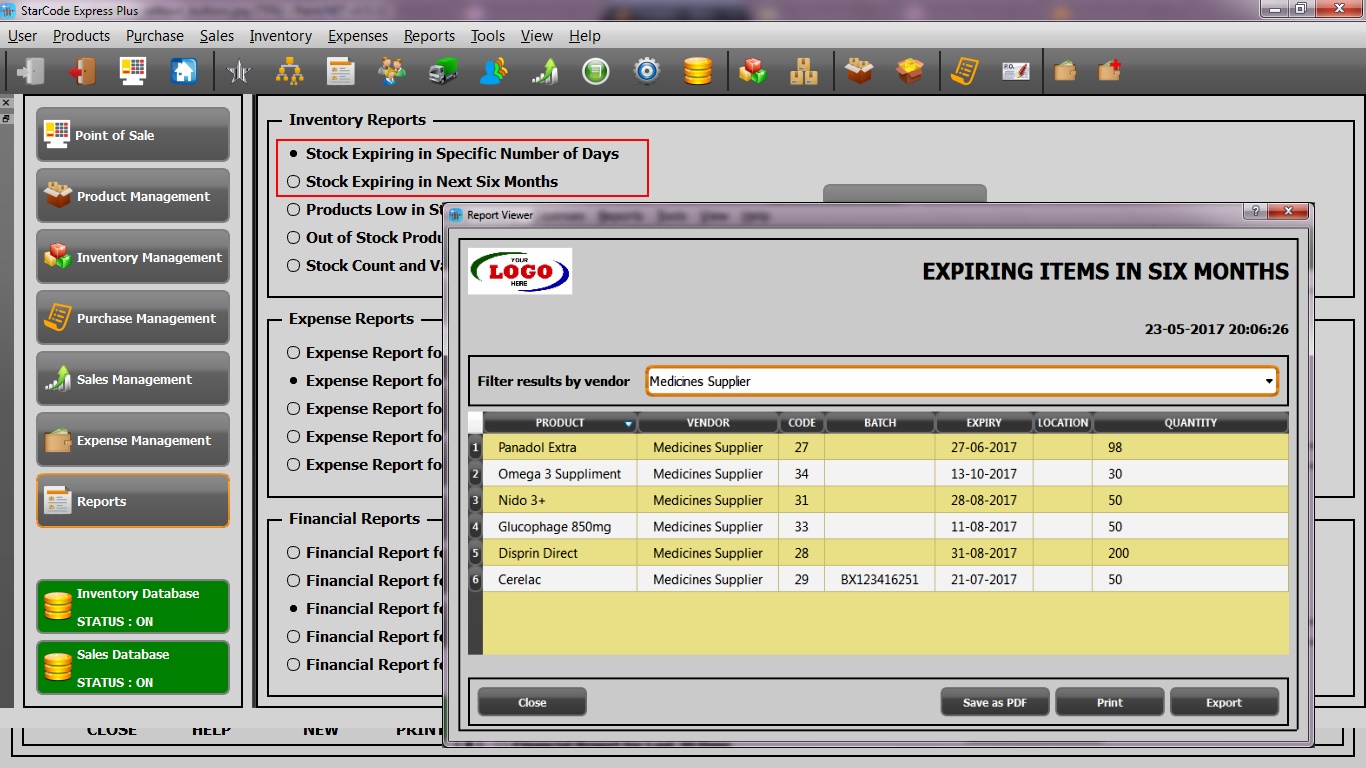Select the purchase order edit toolbar icon

tap(1016, 70)
